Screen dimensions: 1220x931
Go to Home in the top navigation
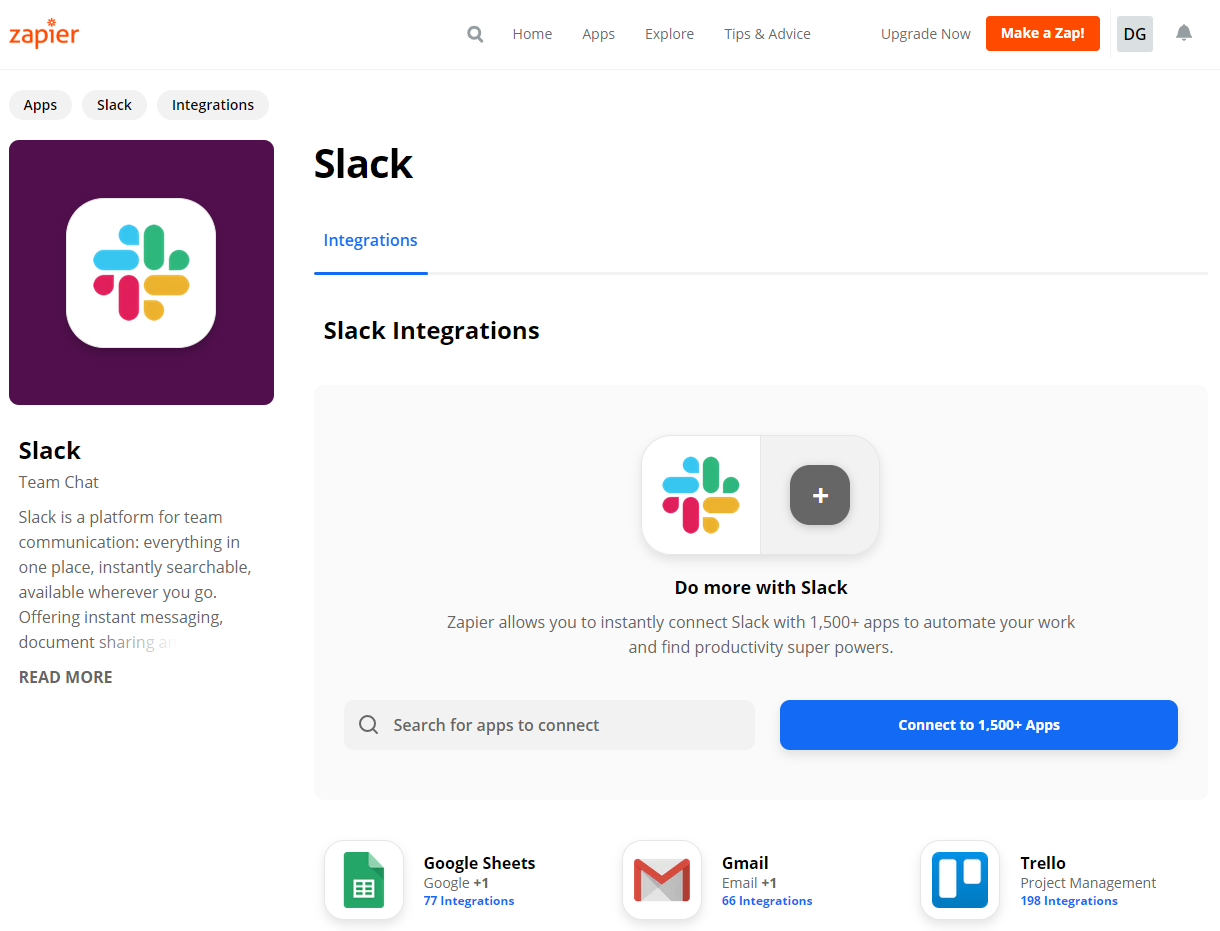[x=532, y=34]
